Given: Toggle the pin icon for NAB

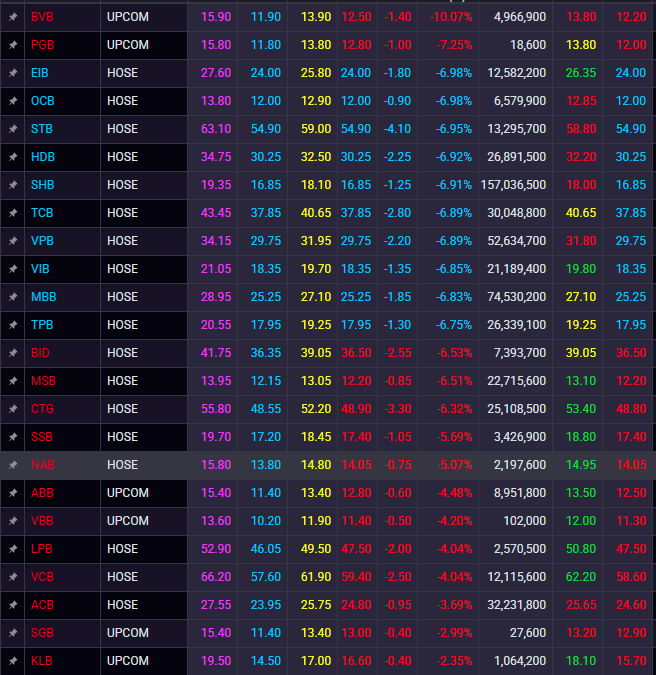Looking at the screenshot, I should tap(12, 465).
